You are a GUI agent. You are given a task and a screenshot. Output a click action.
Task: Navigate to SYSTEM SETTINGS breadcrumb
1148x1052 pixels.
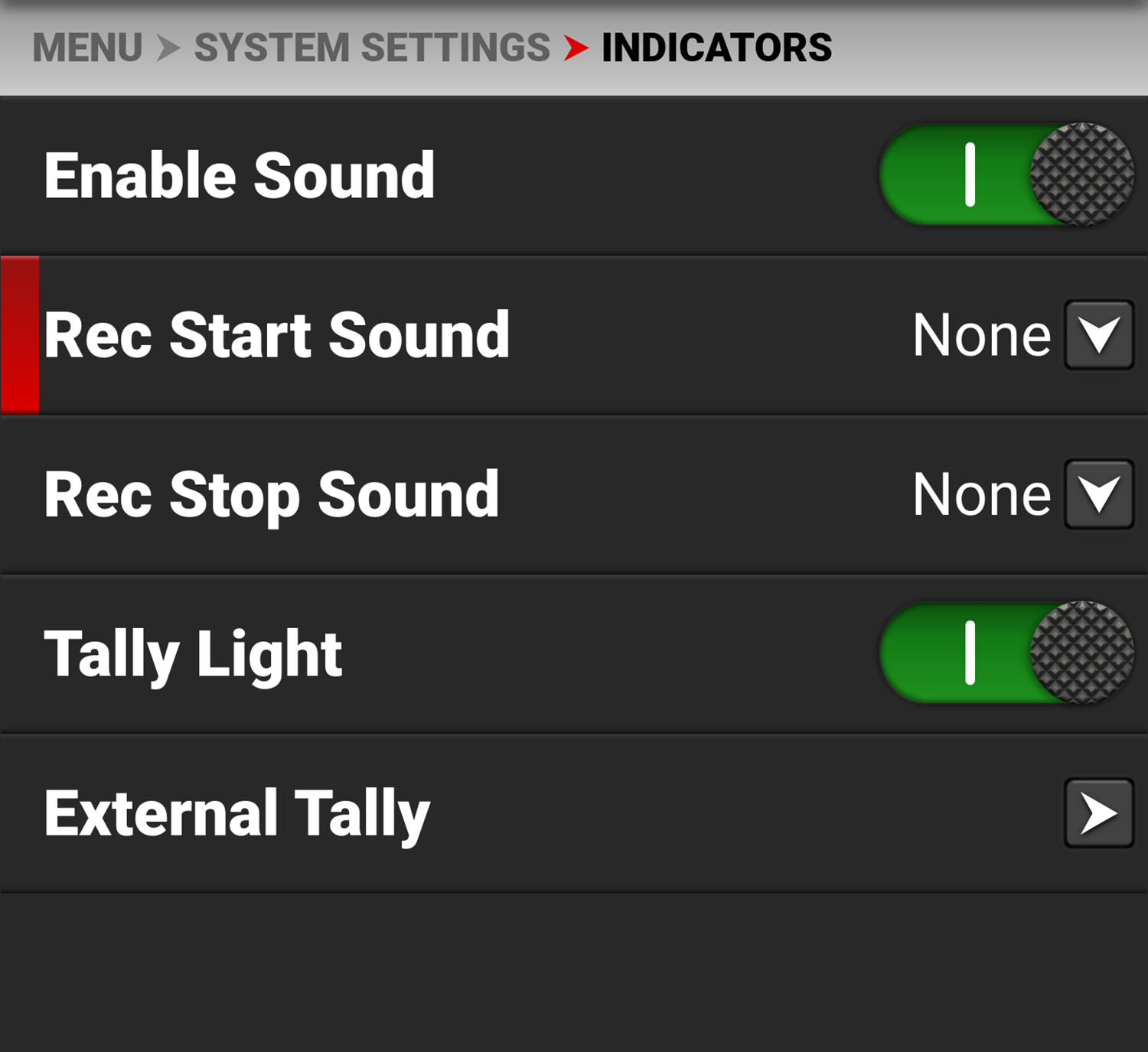[372, 48]
